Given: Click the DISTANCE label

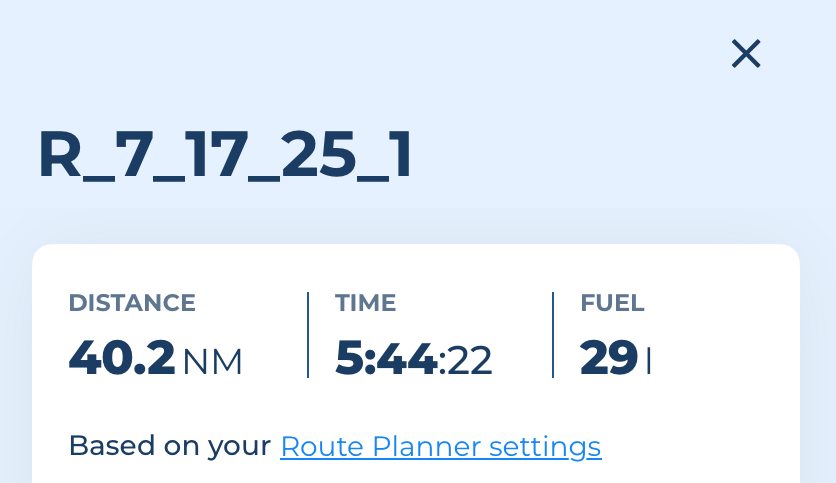Looking at the screenshot, I should [x=132, y=303].
